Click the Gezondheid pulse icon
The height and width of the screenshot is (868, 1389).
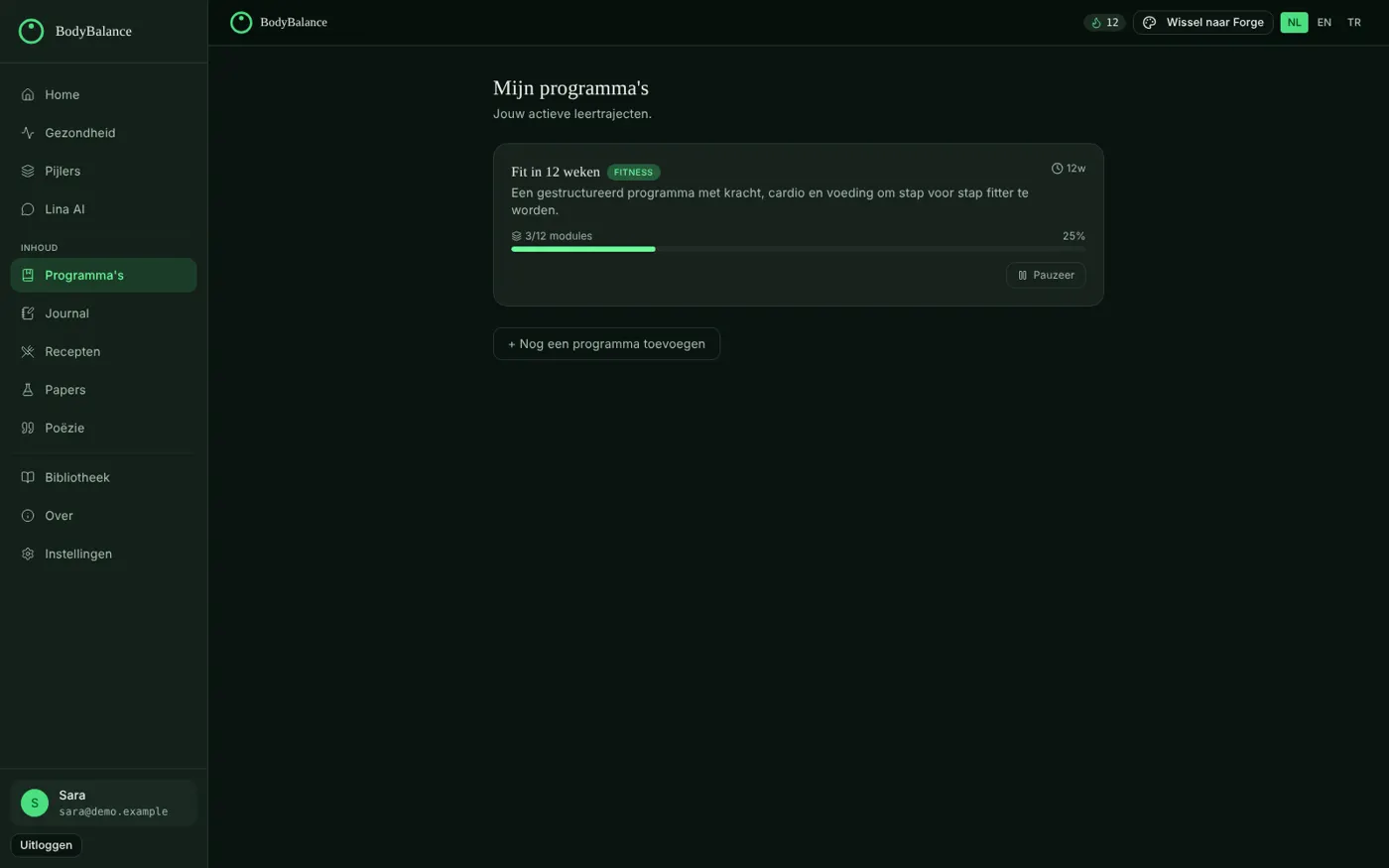[28, 133]
